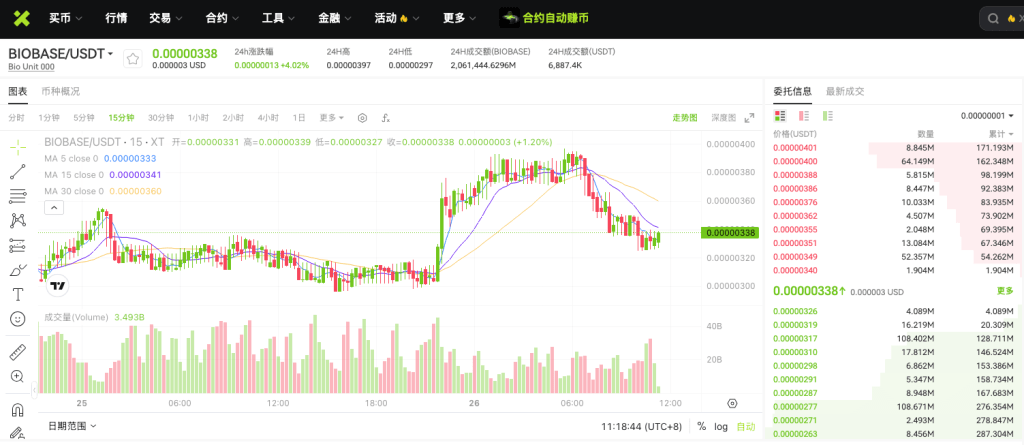Expand the 工具 navigation menu
Viewport: 1024px width, 445px height.
(279, 18)
